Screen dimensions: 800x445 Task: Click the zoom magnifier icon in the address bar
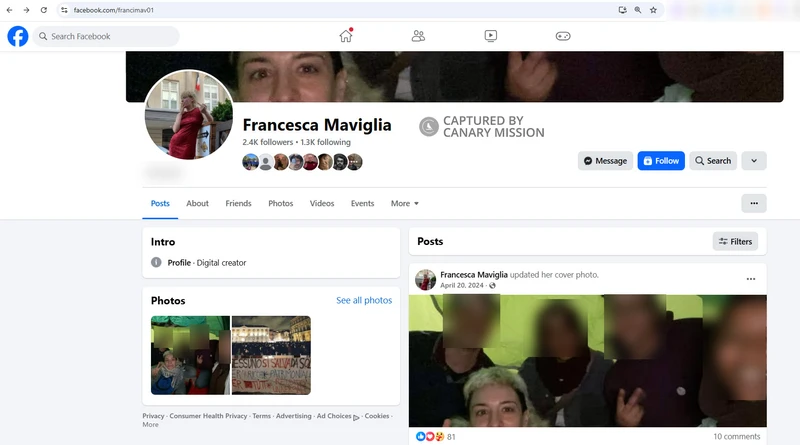point(638,10)
